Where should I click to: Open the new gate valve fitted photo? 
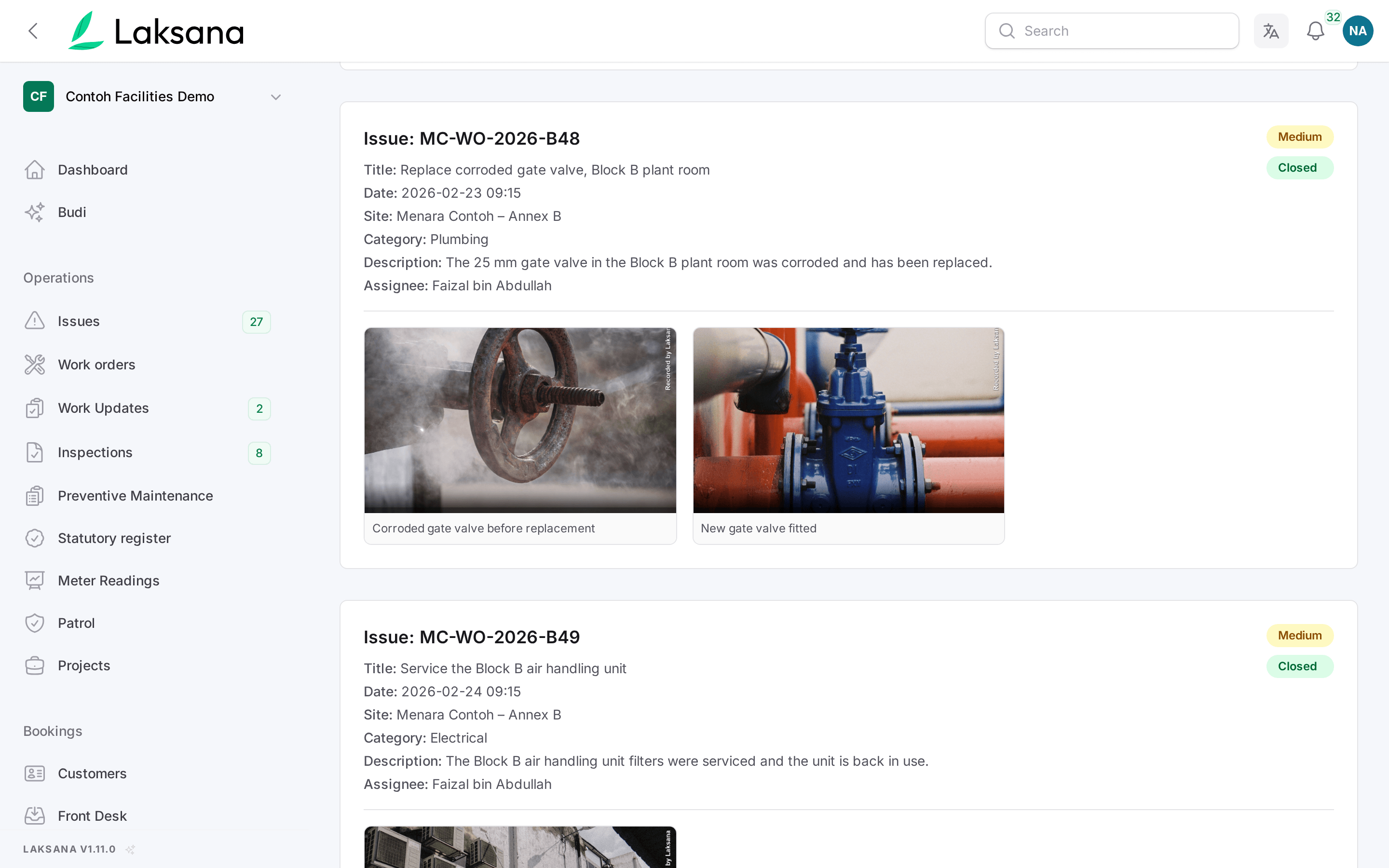click(848, 420)
